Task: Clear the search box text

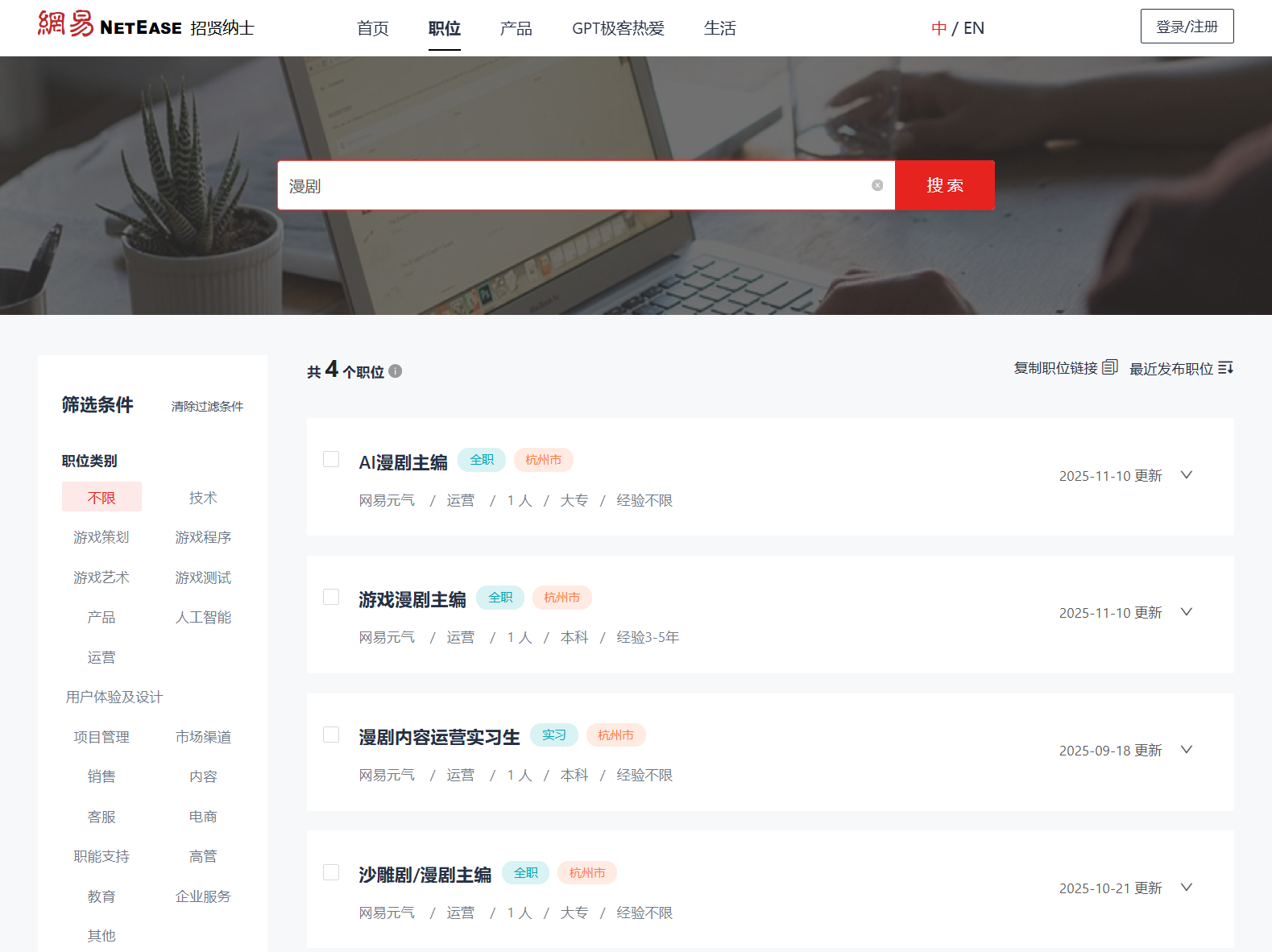Action: [877, 185]
